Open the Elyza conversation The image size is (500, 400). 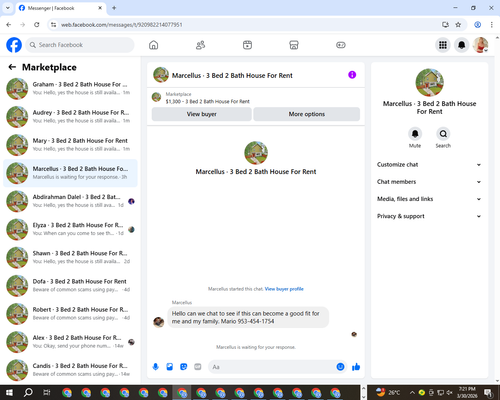pyautogui.click(x=70, y=229)
